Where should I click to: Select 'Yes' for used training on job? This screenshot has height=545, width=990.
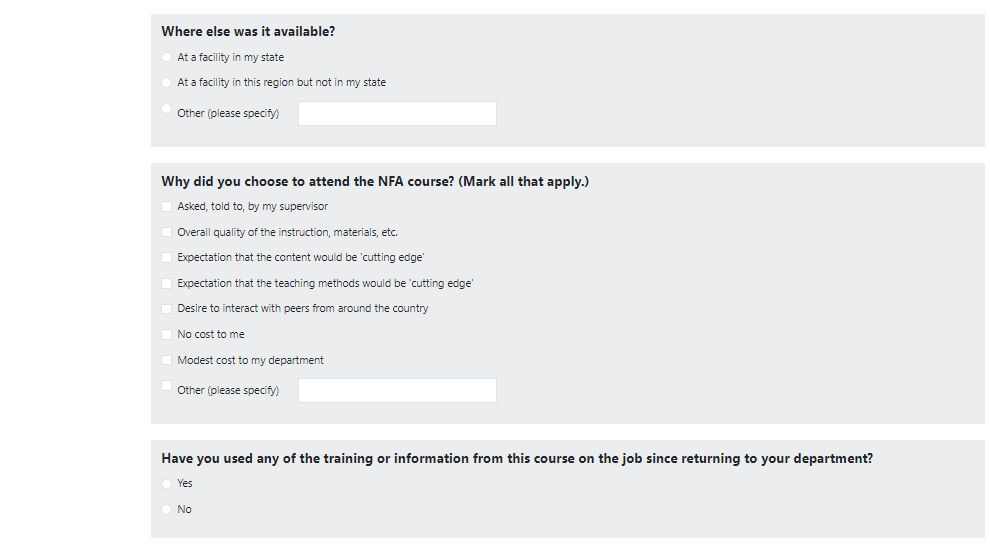[166, 483]
